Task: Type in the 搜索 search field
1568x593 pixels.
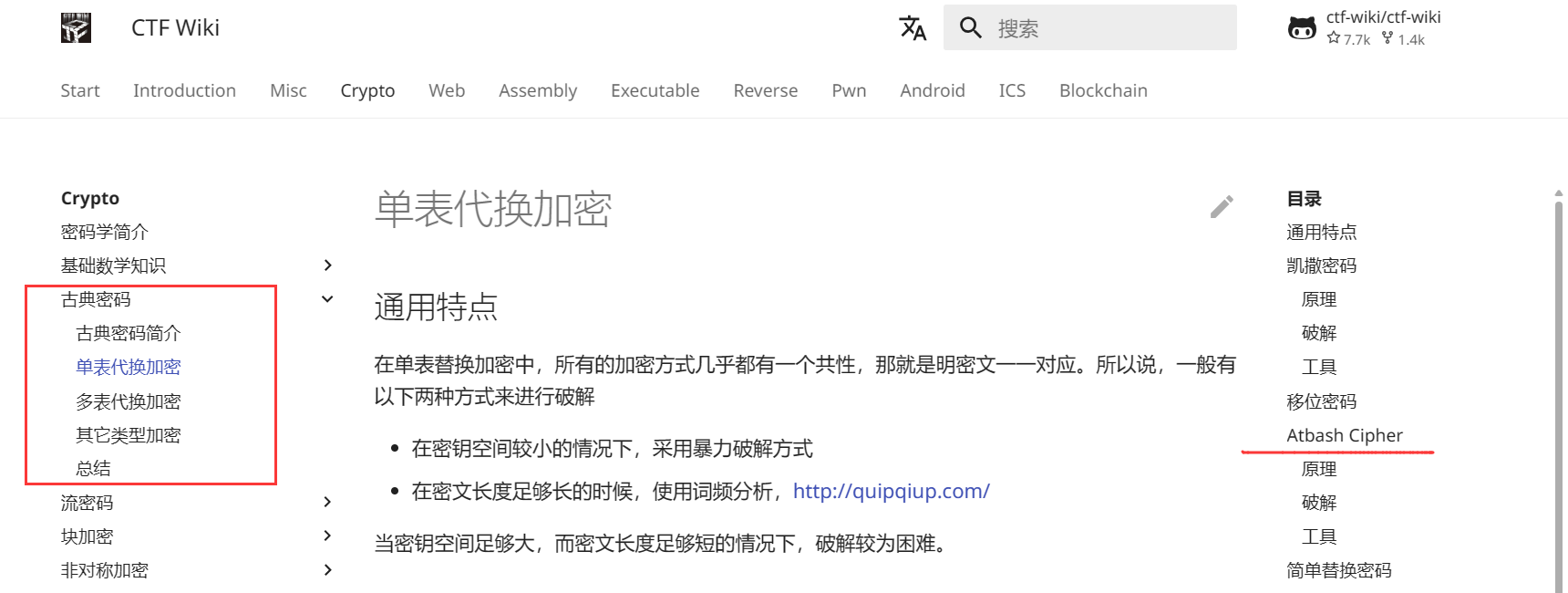Action: (1089, 27)
